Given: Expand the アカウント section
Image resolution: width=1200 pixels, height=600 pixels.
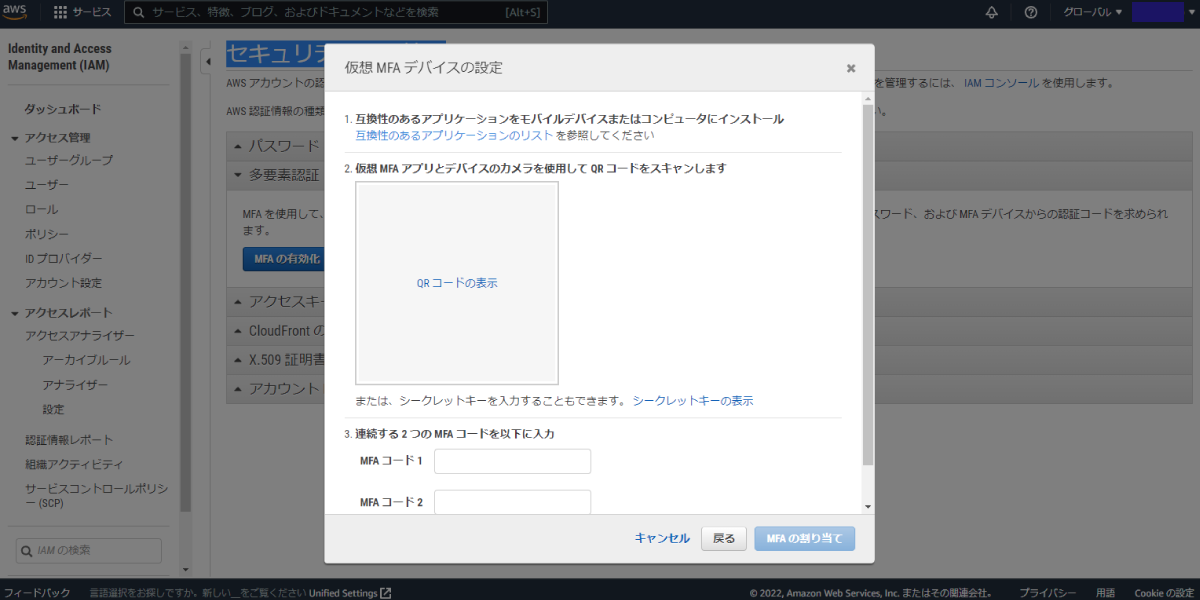Looking at the screenshot, I should pos(238,388).
